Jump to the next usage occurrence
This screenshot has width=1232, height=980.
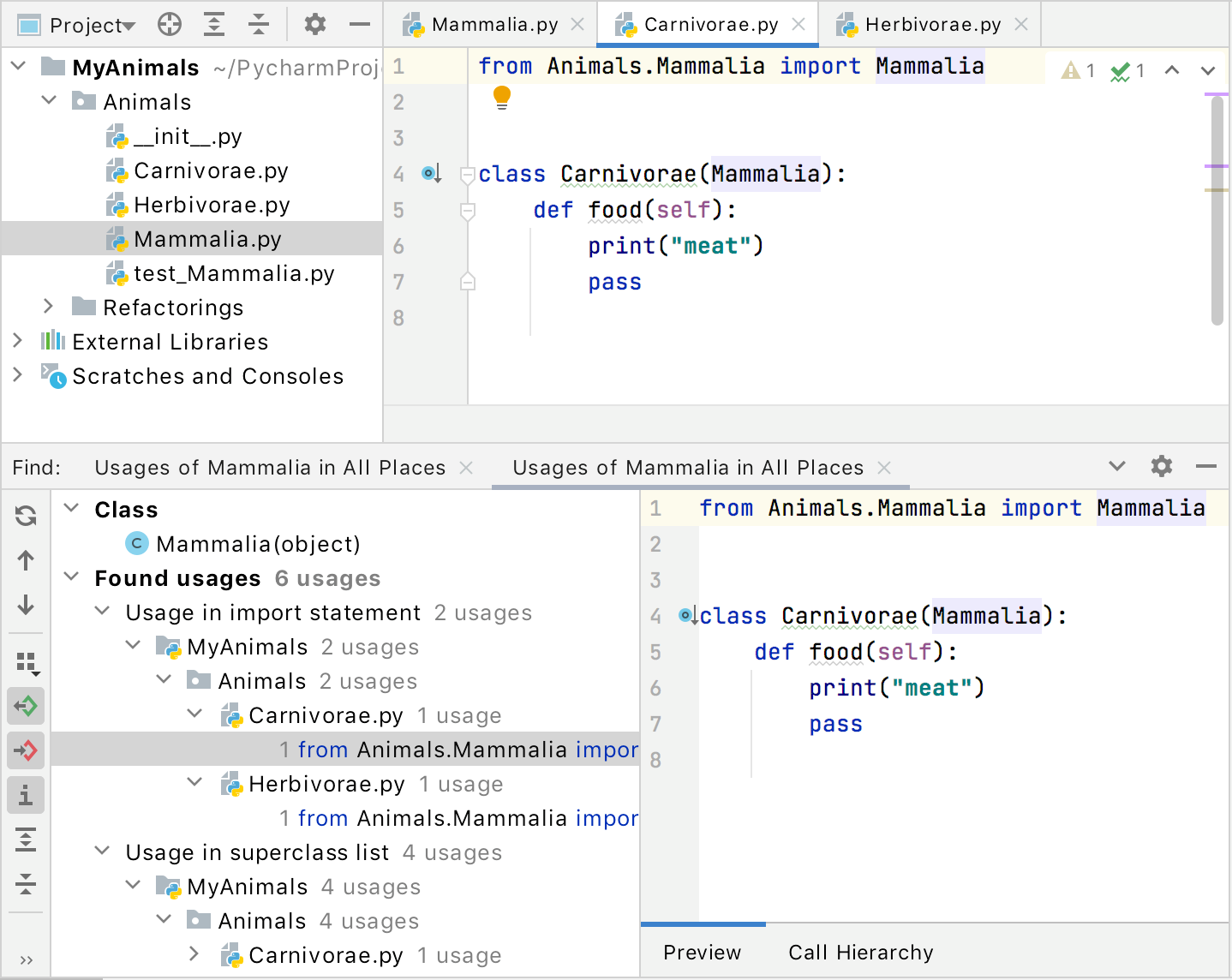(x=26, y=605)
